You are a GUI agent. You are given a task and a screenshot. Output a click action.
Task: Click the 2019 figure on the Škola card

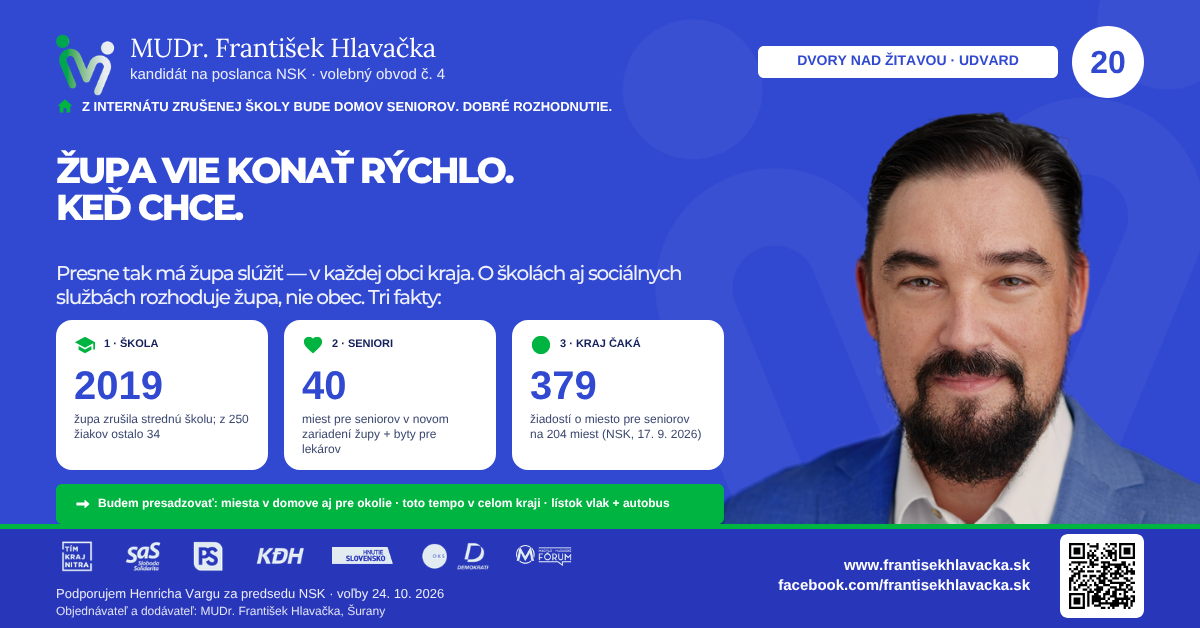tap(118, 386)
